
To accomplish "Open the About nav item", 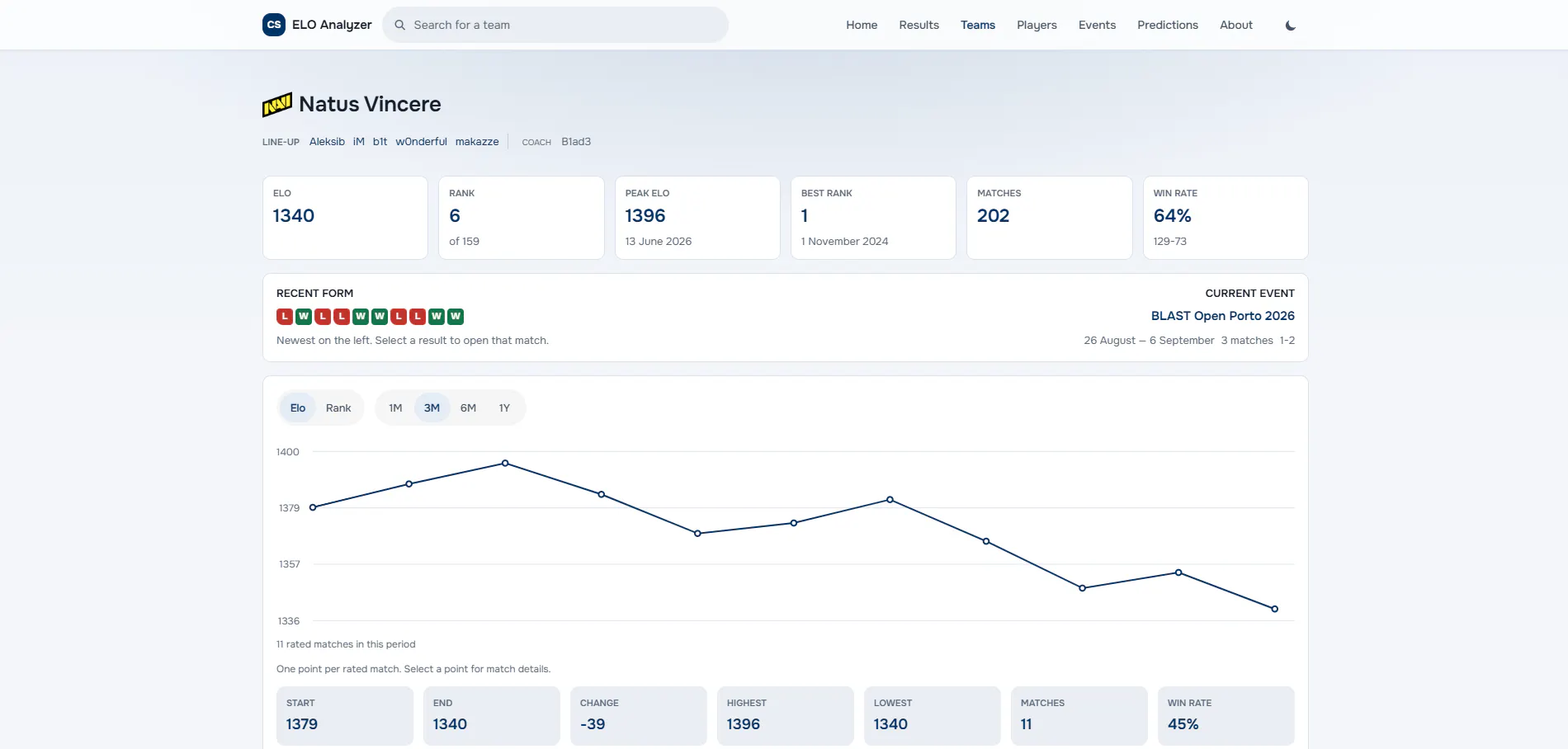I will click(1236, 25).
